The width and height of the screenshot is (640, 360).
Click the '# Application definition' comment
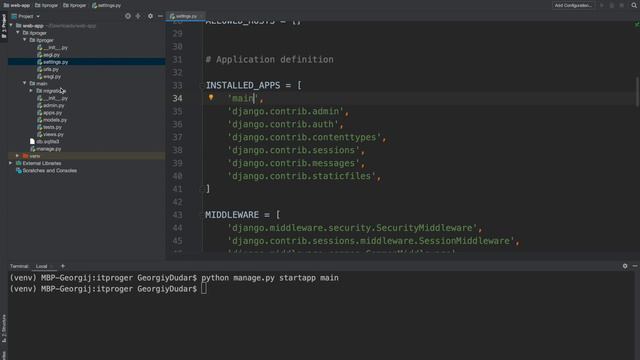click(269, 60)
